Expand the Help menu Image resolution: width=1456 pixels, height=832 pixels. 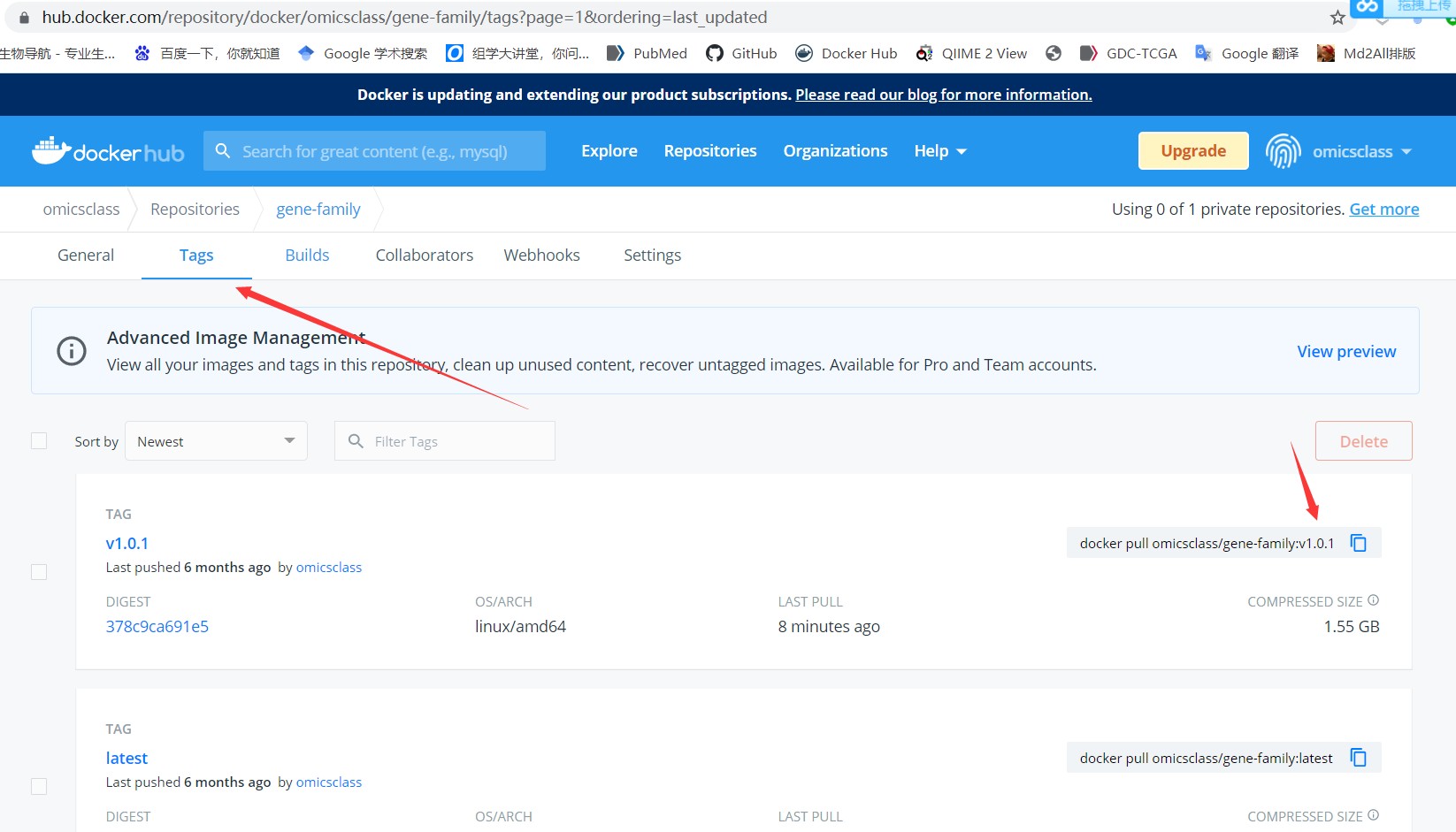940,151
